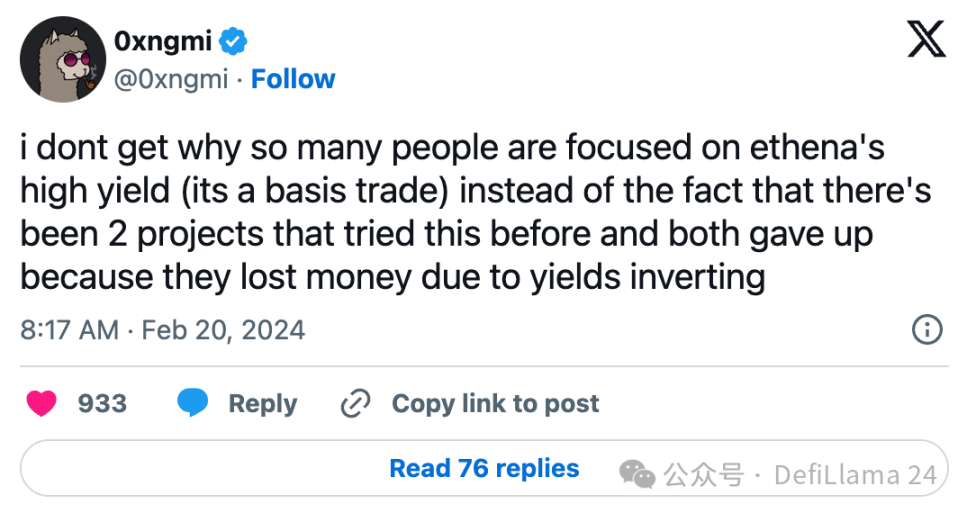
Task: Click the 933 likes count
Action: pos(102,403)
